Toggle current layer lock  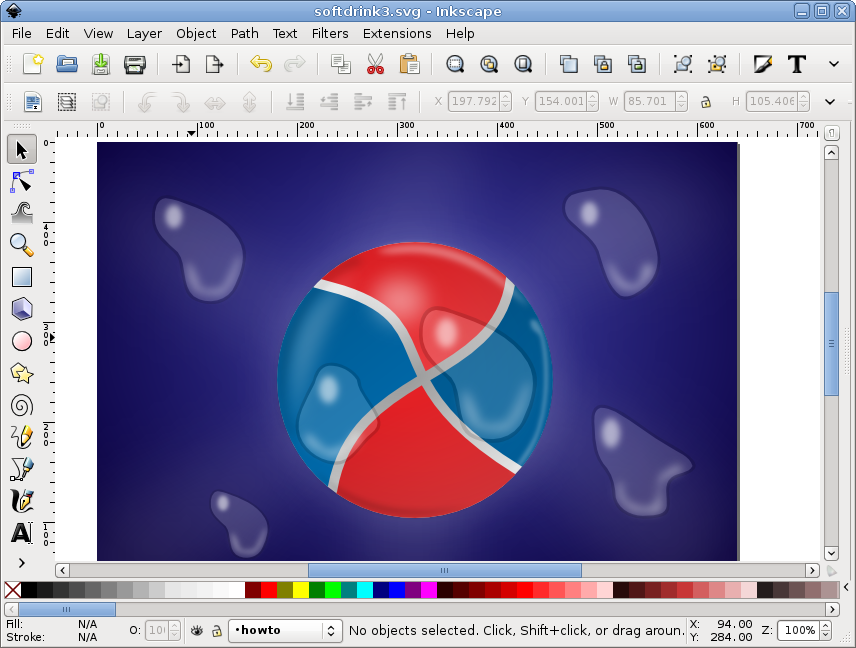coord(217,631)
